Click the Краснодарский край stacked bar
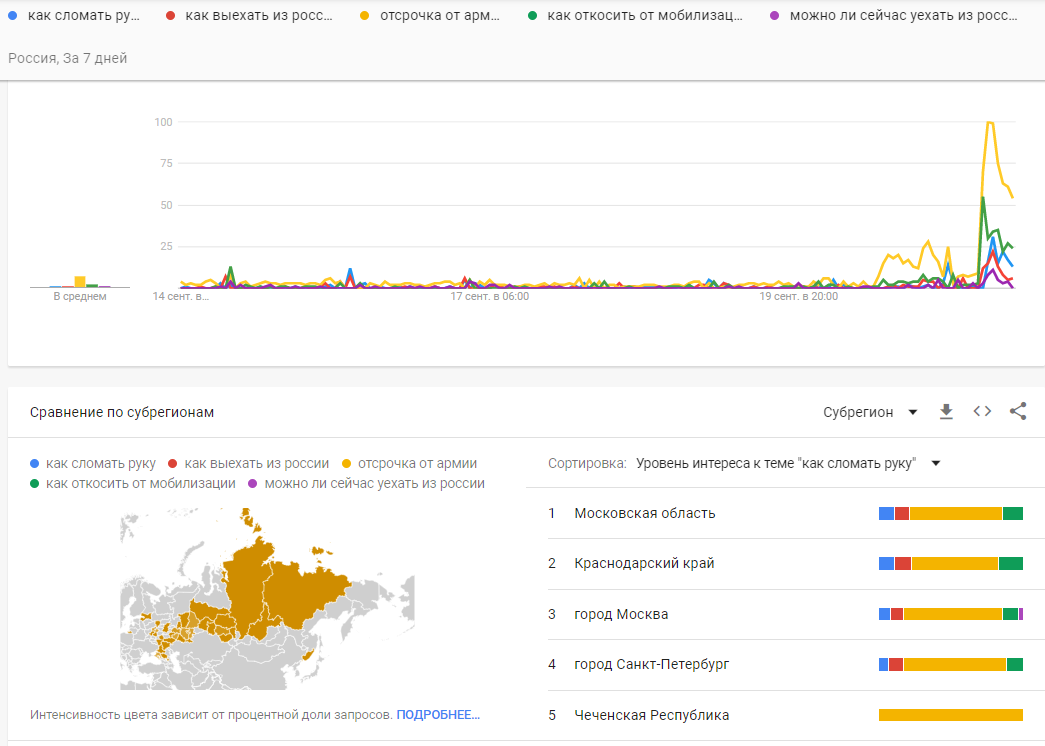Viewport: 1045px width, 746px height. (x=951, y=563)
